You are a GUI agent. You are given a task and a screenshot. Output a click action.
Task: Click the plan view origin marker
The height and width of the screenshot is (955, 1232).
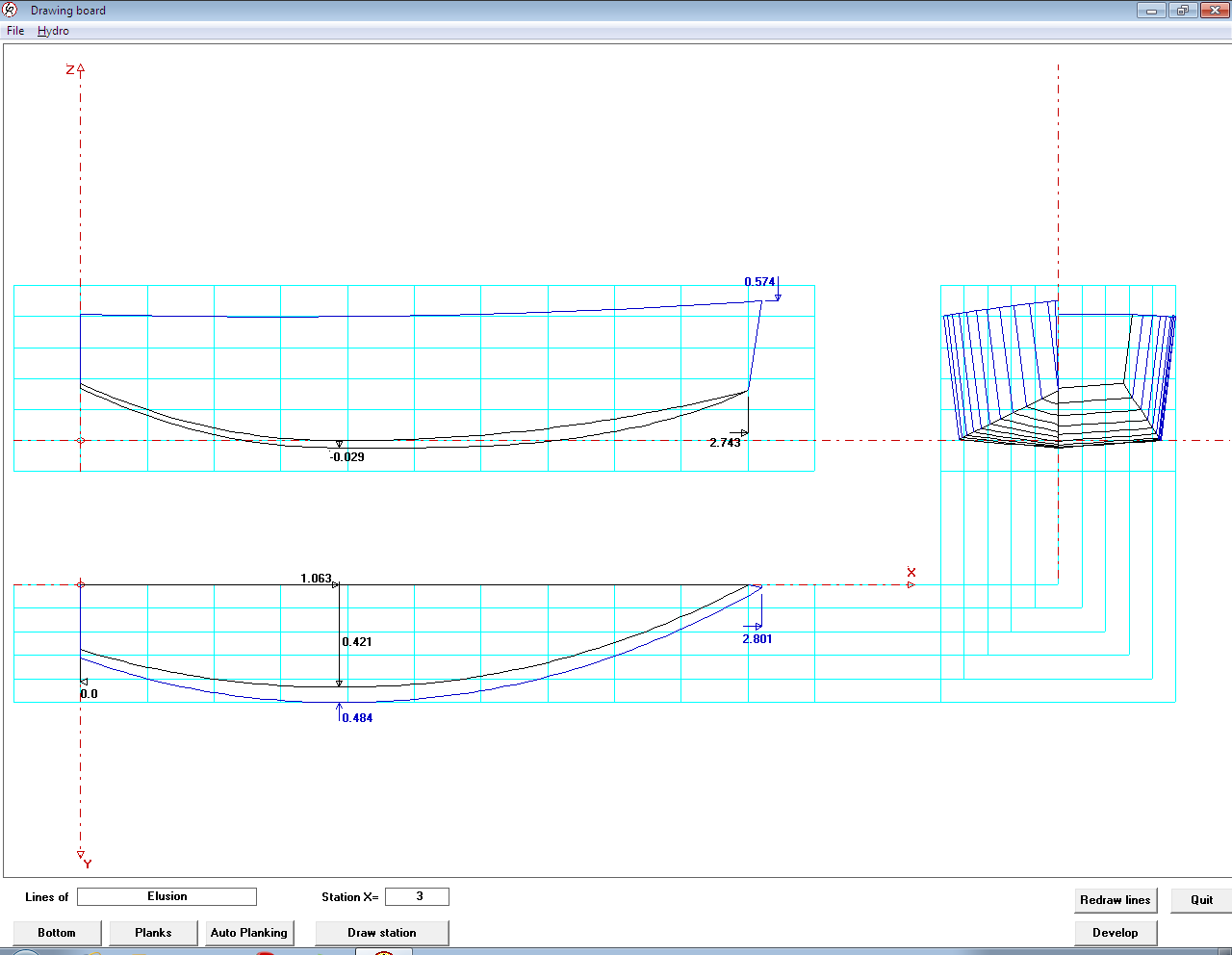pos(80,584)
